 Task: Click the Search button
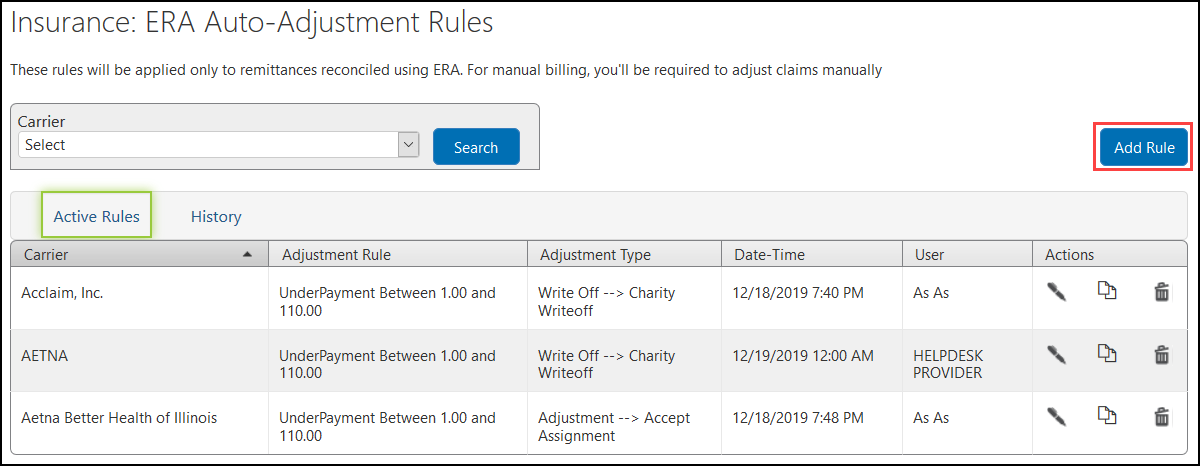(x=476, y=147)
